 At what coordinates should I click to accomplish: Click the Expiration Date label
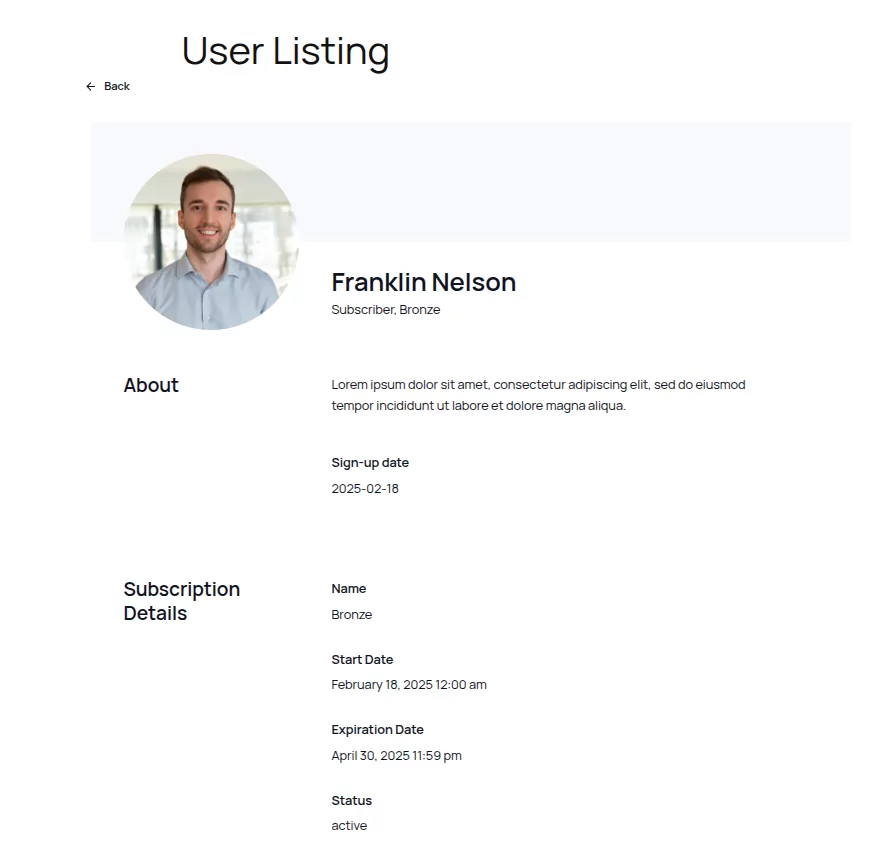[x=377, y=730]
